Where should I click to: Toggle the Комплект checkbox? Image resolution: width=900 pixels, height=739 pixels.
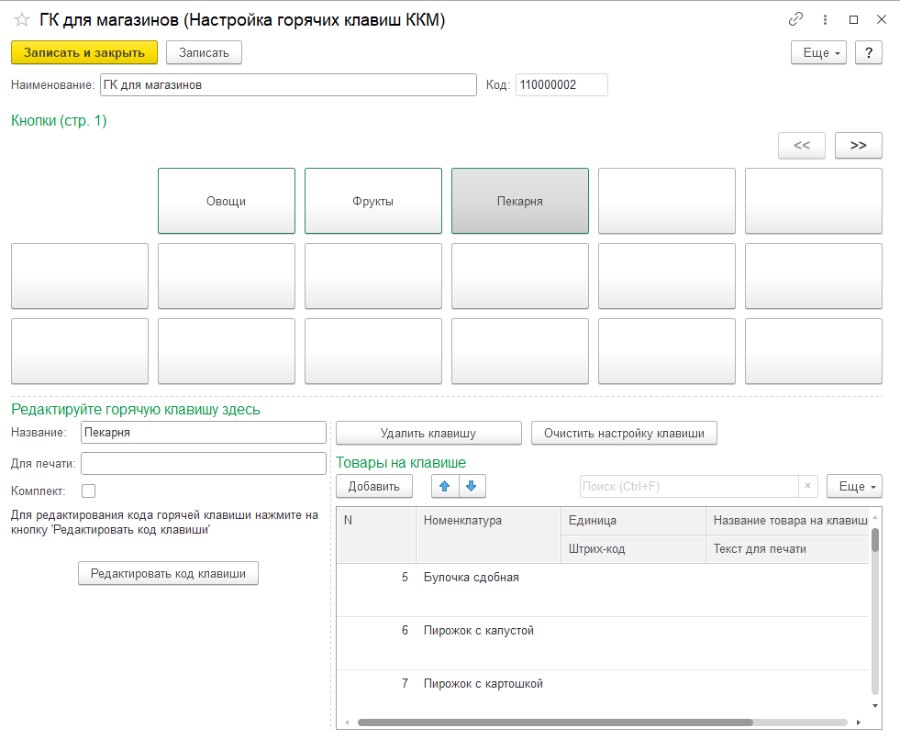88,491
